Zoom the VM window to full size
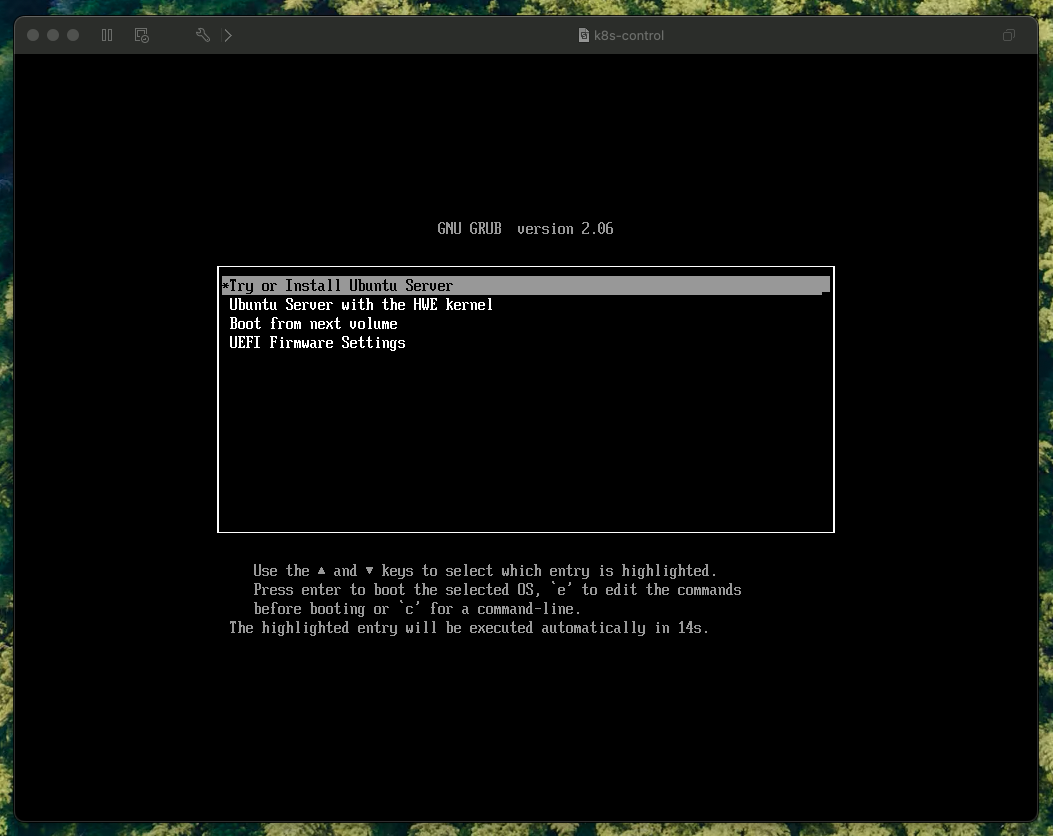1053x836 pixels. 73,36
